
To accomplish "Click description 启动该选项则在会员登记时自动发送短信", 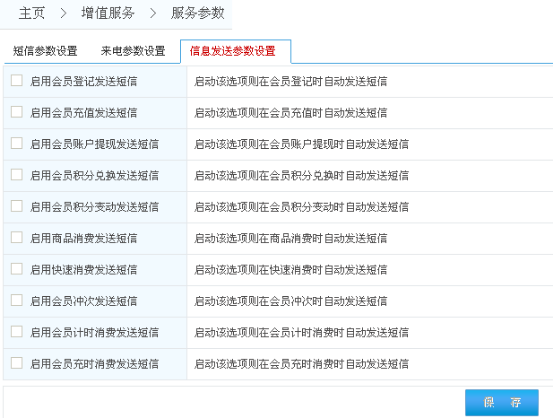I will pyautogui.click(x=291, y=82).
